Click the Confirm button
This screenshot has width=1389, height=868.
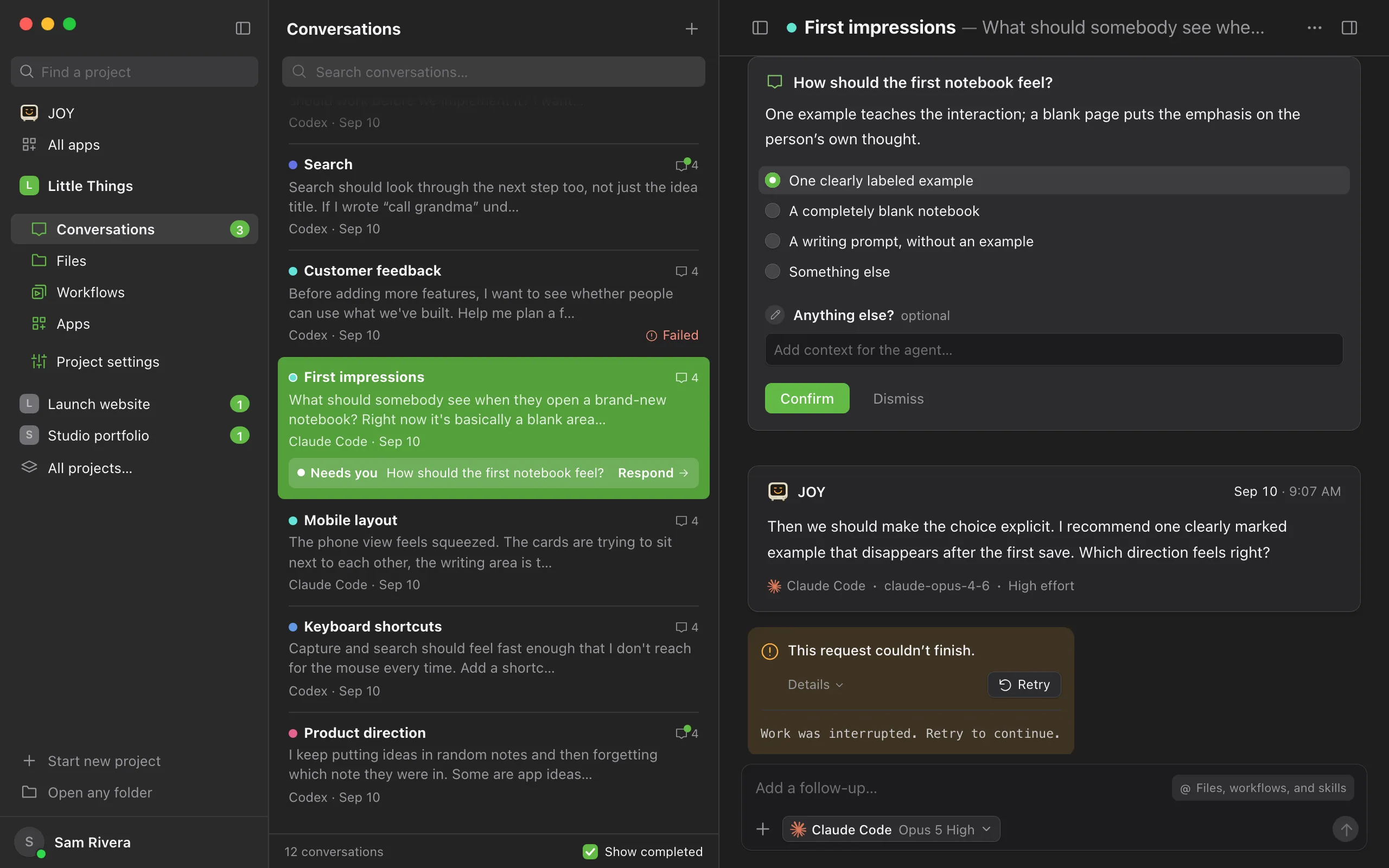point(807,398)
